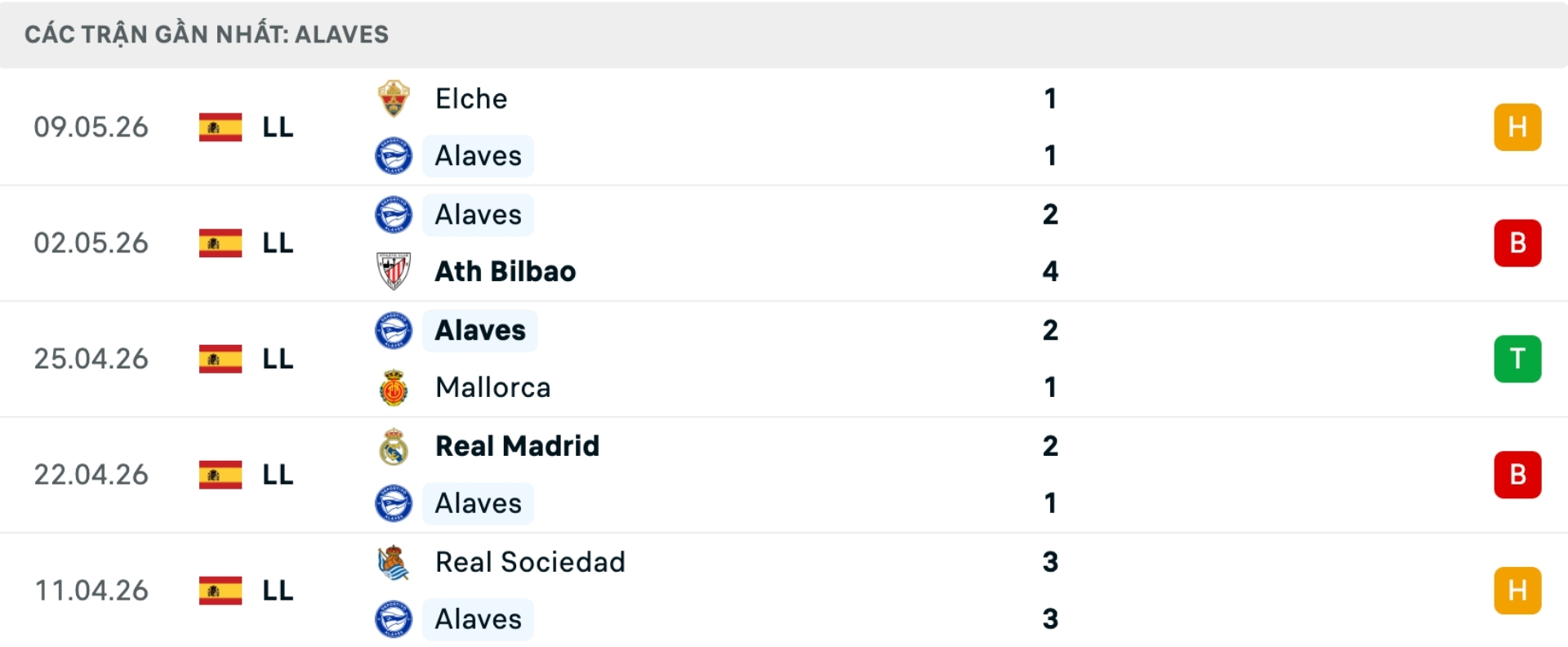The width and height of the screenshot is (1568, 647).
Task: Click the green T result badge
Action: click(1517, 359)
